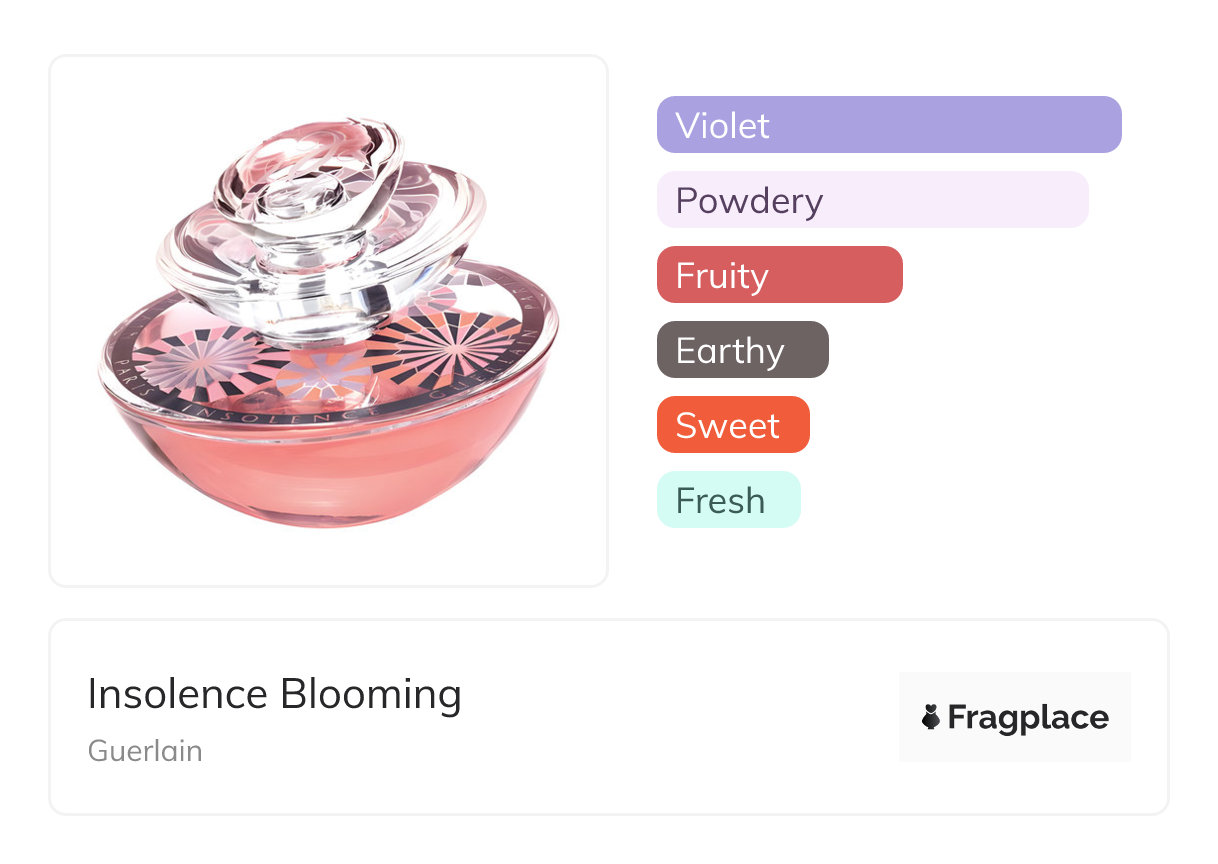Click the Fragplace bee icon
Screen dimensions: 1218x864
click(x=931, y=717)
